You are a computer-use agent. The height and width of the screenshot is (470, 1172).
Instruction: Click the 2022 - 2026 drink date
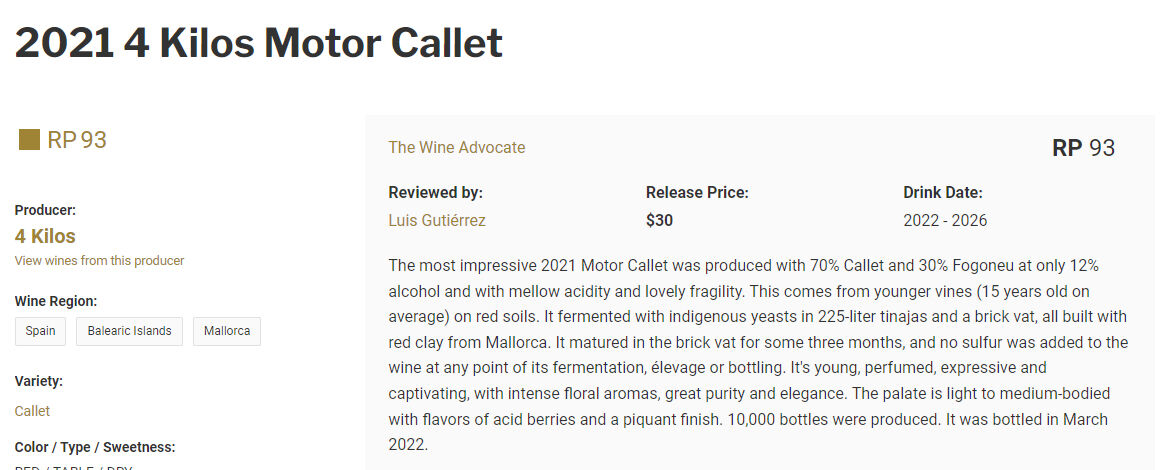pyautogui.click(x=945, y=220)
